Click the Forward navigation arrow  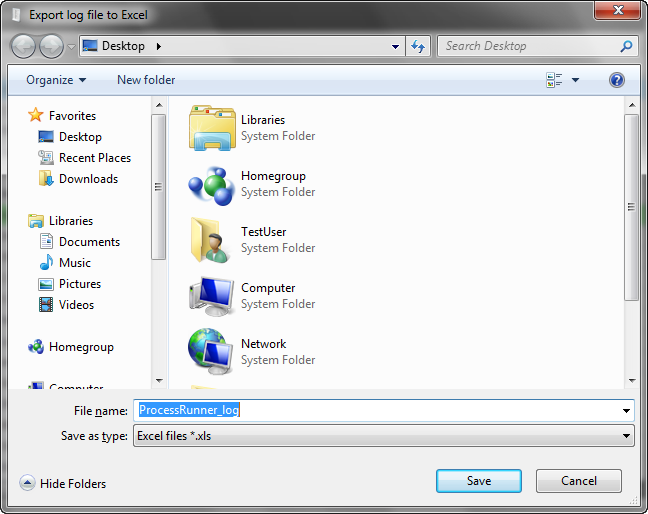pos(51,46)
